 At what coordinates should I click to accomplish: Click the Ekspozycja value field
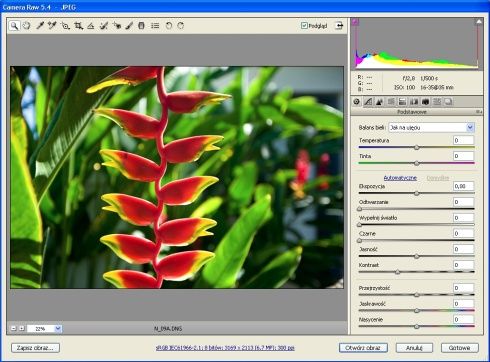[463, 186]
